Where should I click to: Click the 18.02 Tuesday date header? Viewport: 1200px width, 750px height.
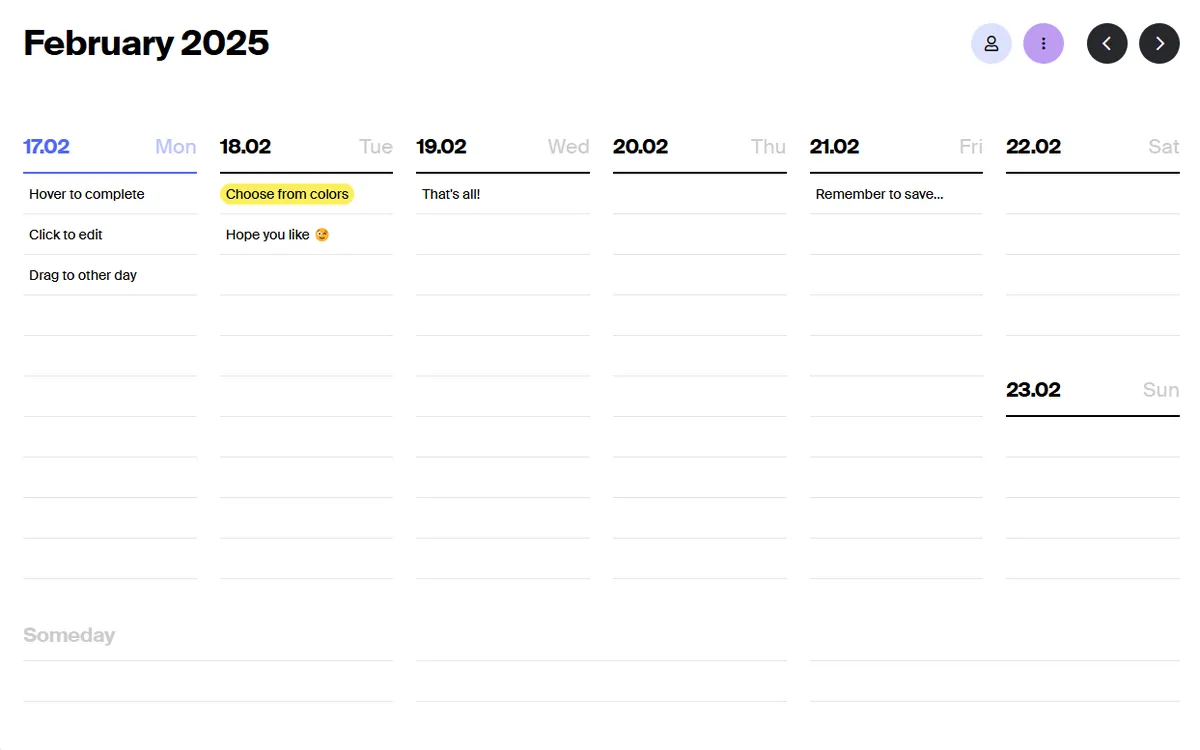245,147
